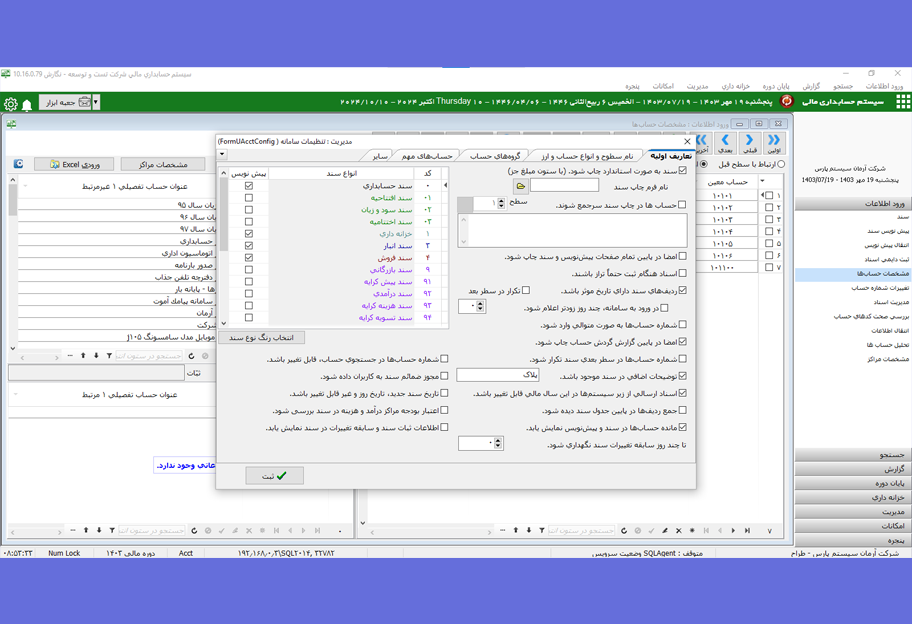The height and width of the screenshot is (624, 912).
Task: Click the filter icon in left-panel grid toolbar
Action: pyautogui.click(x=109, y=355)
